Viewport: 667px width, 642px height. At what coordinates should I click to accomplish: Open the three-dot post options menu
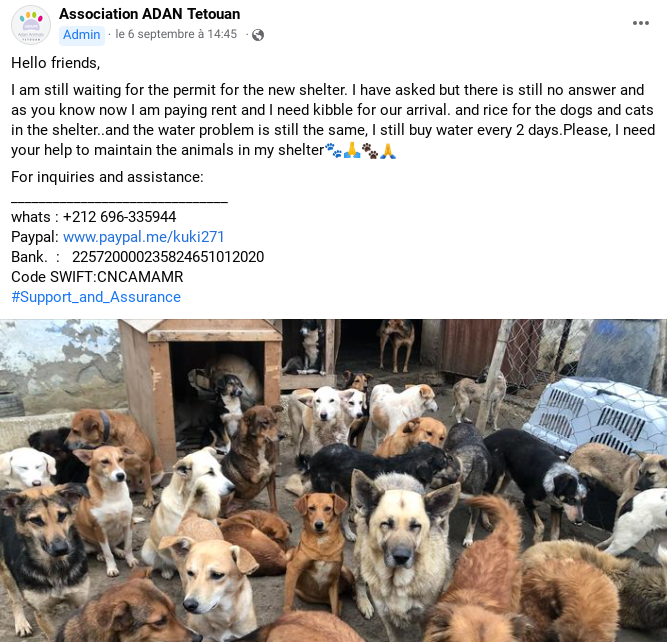point(641,23)
